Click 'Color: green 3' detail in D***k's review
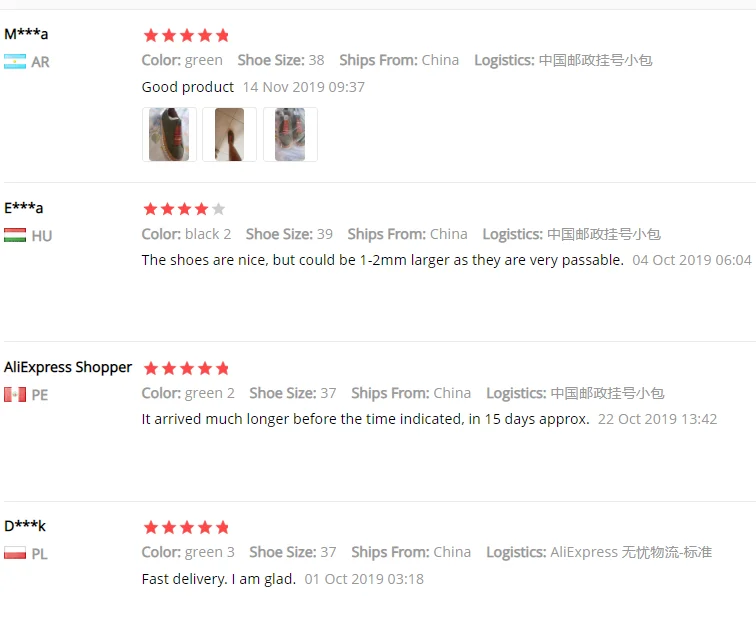This screenshot has width=756, height=631. click(x=188, y=552)
